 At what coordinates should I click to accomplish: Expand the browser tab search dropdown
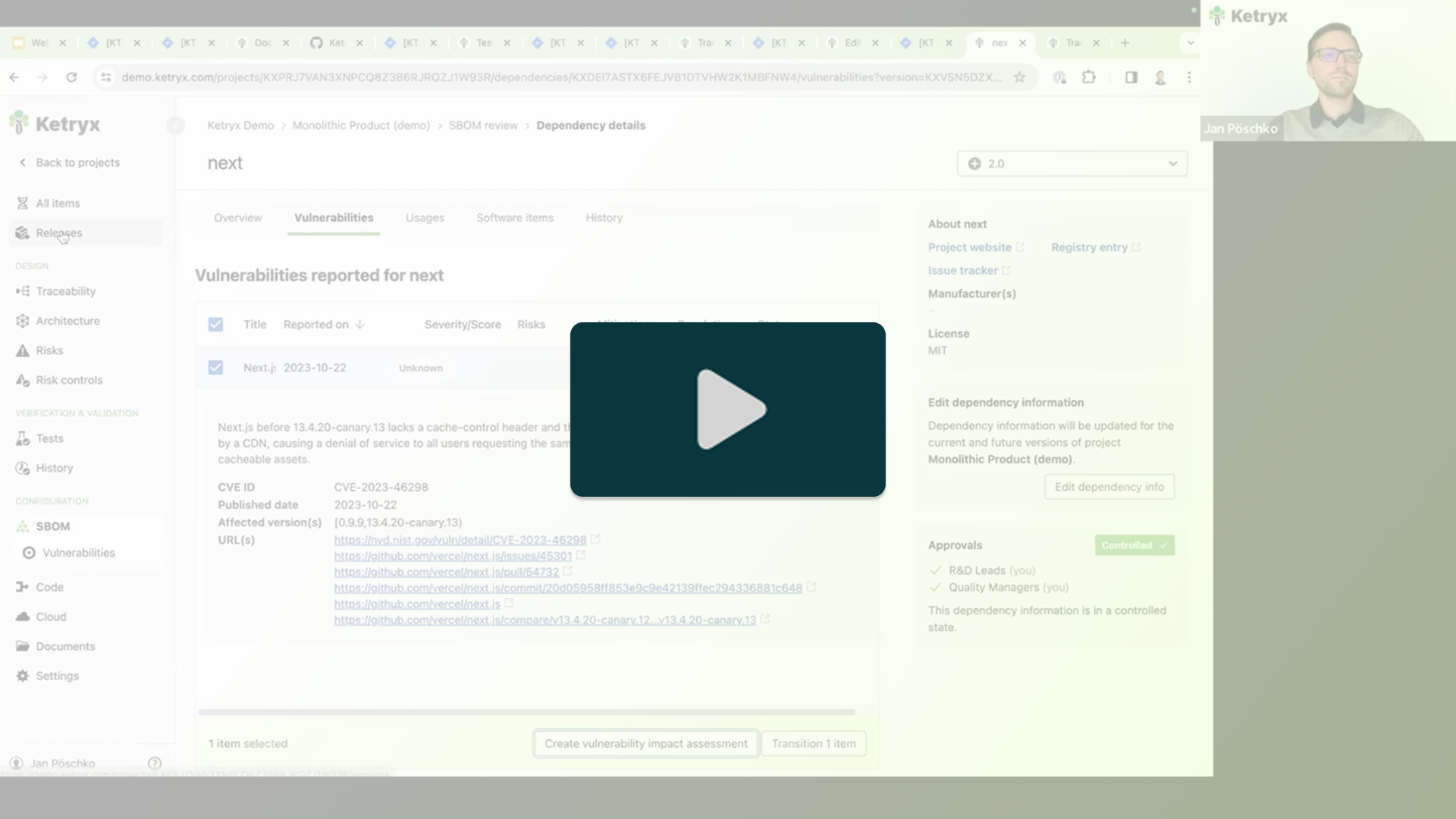pos(1191,43)
